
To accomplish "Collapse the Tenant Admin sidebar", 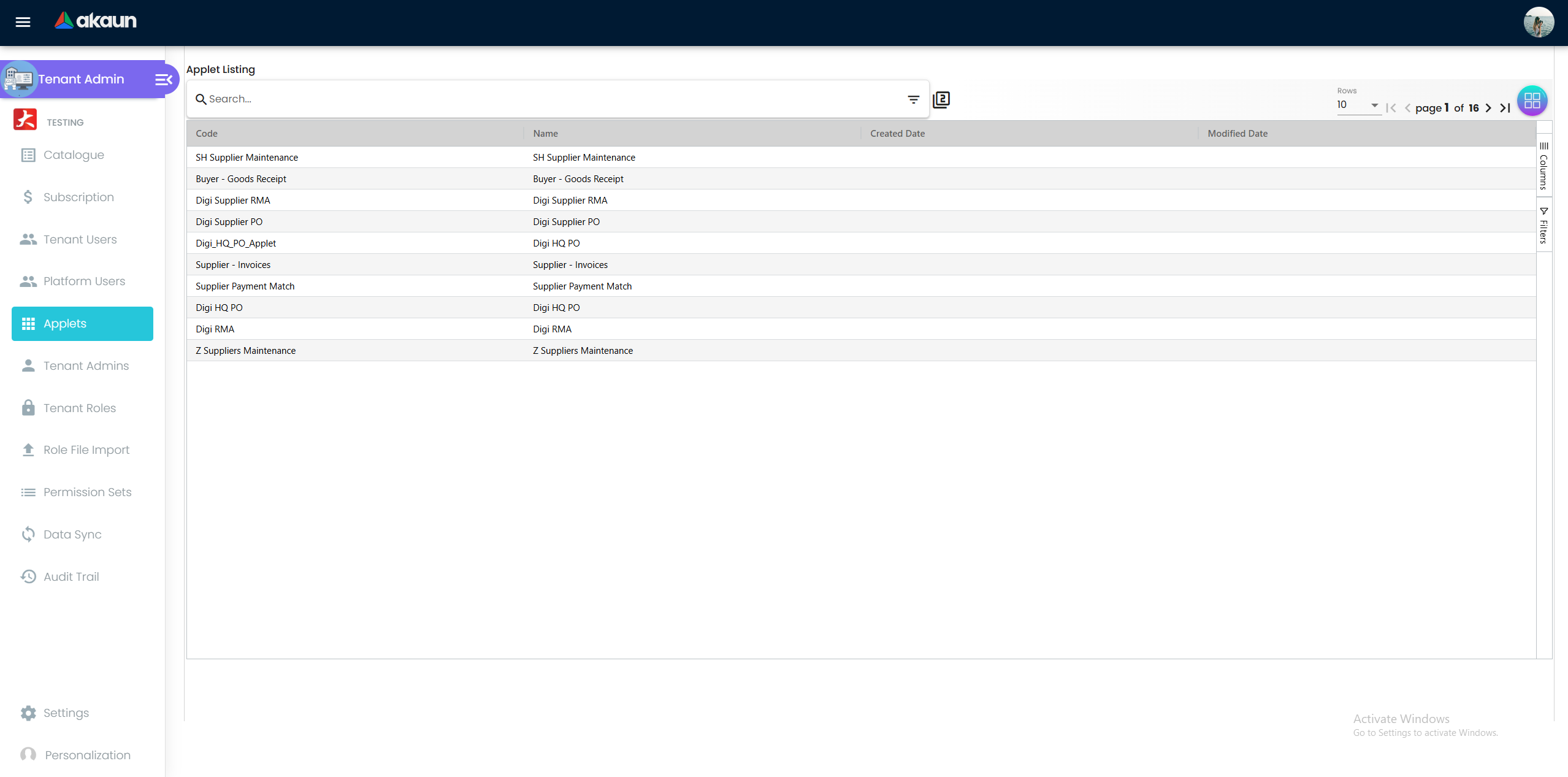I will pos(163,79).
